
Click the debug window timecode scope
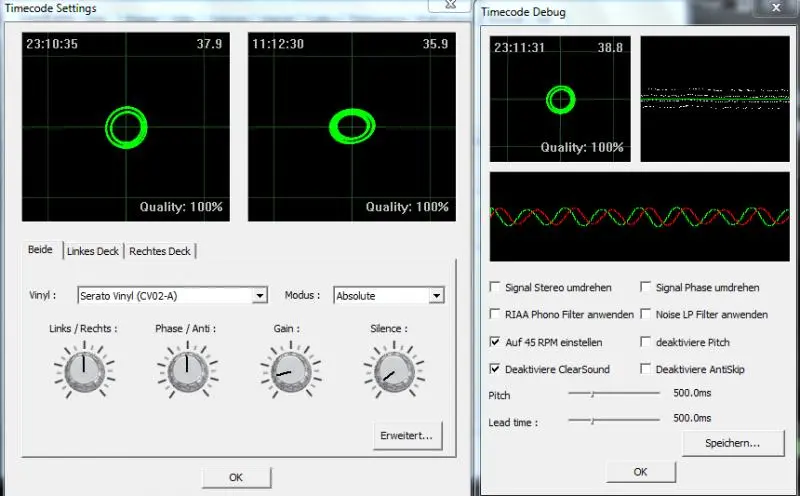[x=560, y=99]
